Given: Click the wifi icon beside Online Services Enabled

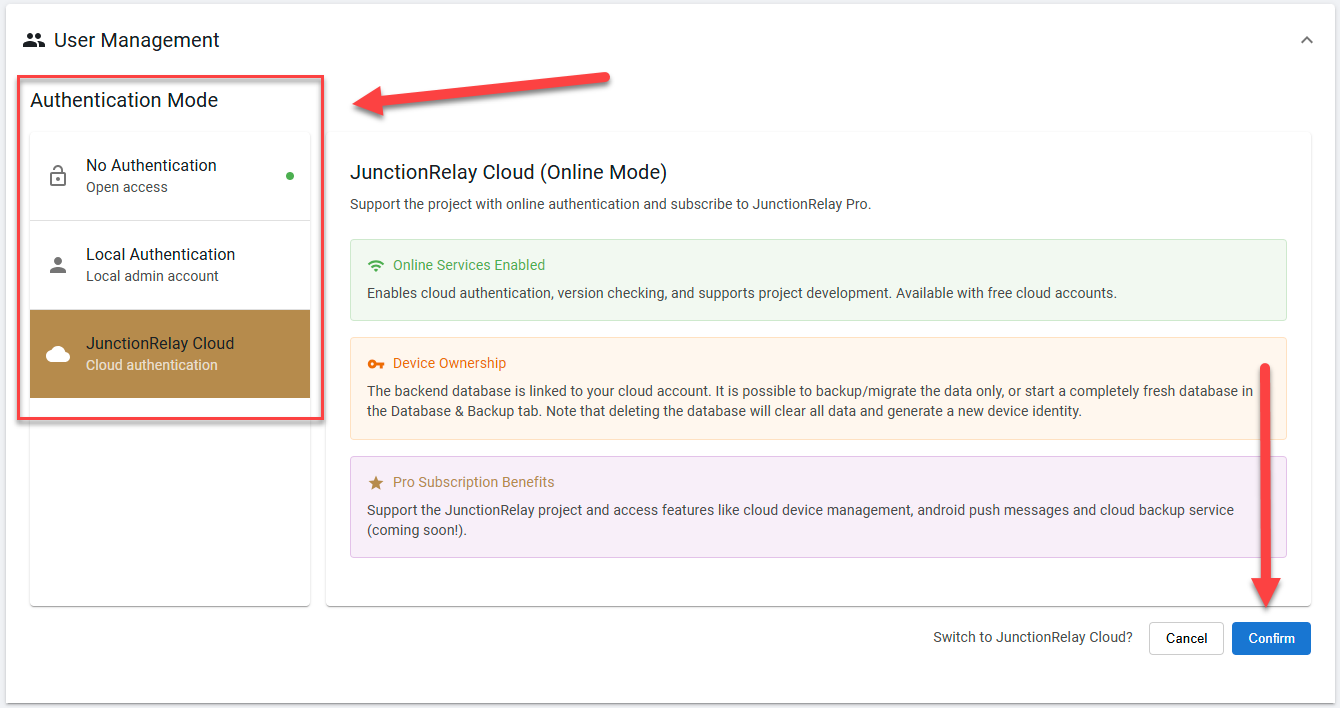Looking at the screenshot, I should pyautogui.click(x=376, y=266).
